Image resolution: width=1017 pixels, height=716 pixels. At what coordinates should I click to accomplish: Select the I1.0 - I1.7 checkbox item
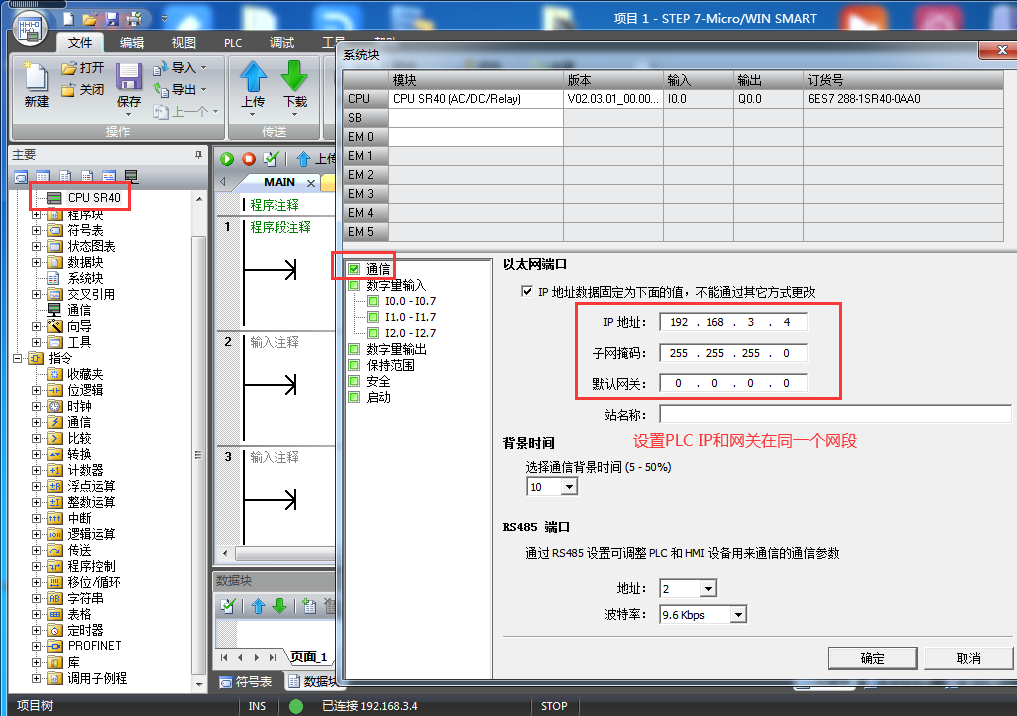click(373, 317)
